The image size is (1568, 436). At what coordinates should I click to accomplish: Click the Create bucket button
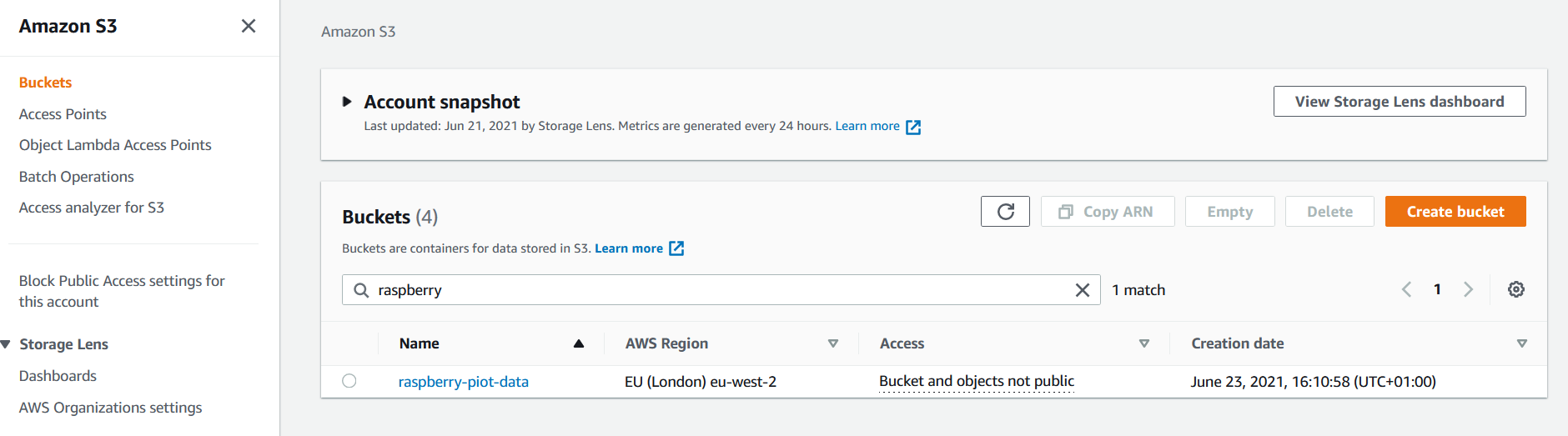click(x=1455, y=212)
